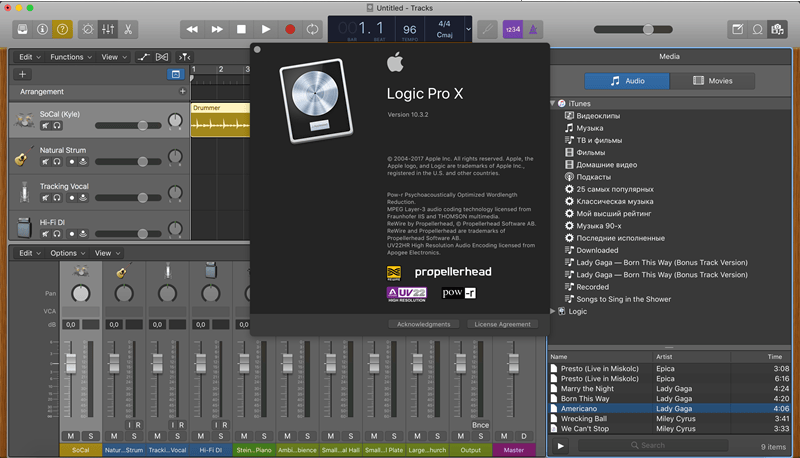This screenshot has width=800, height=458.
Task: Add arrangement marker with plus icon
Action: point(182,91)
